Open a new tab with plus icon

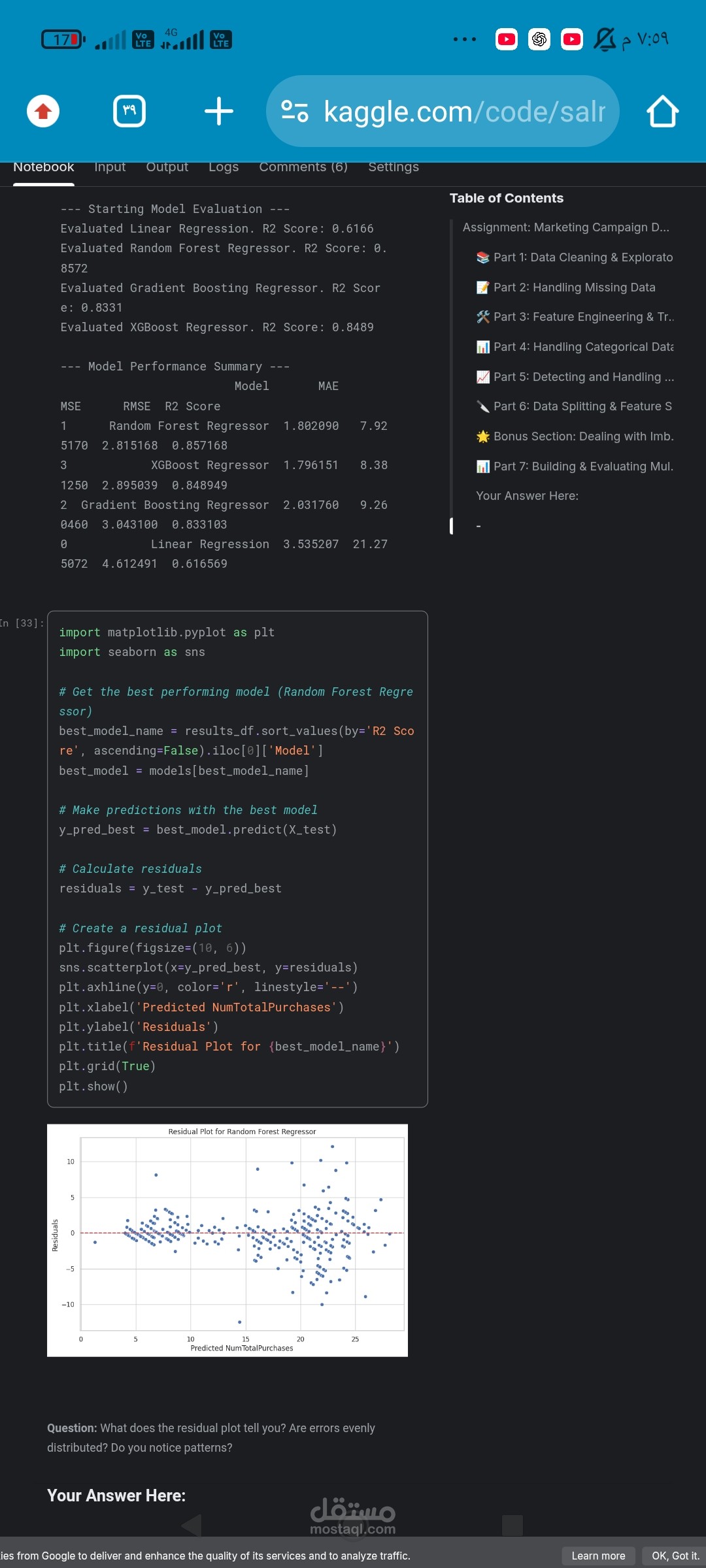pyautogui.click(x=218, y=111)
